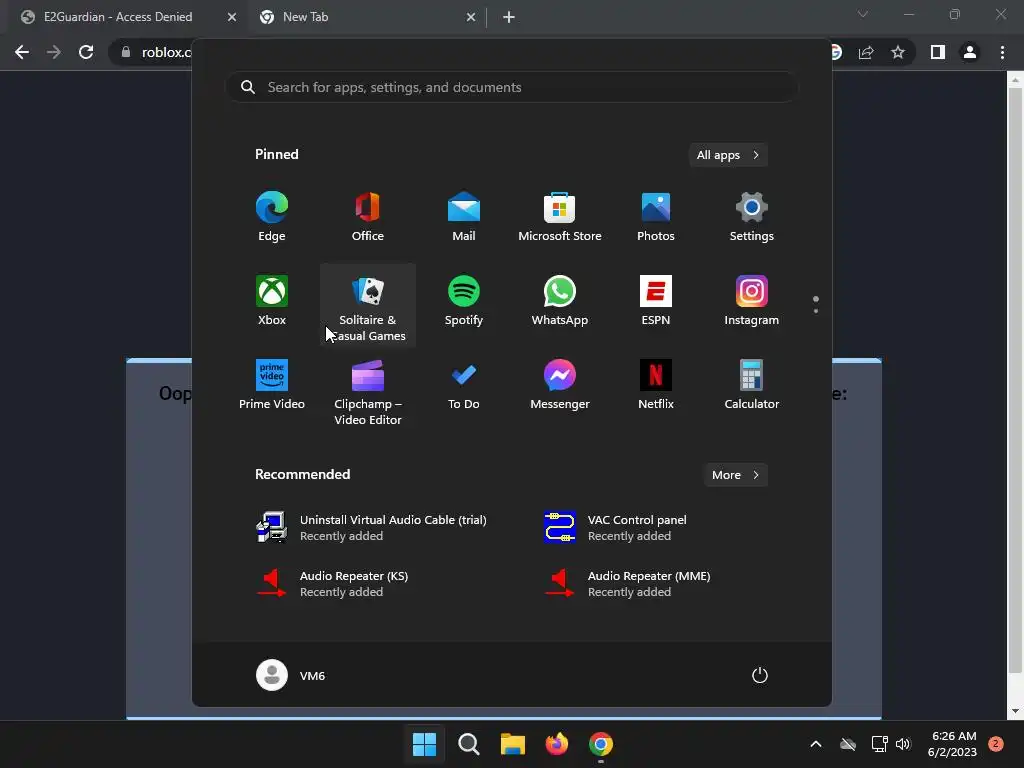The height and width of the screenshot is (768, 1024).
Task: Click the Chrome page vertical scrollbar
Action: pyautogui.click(x=1014, y=382)
